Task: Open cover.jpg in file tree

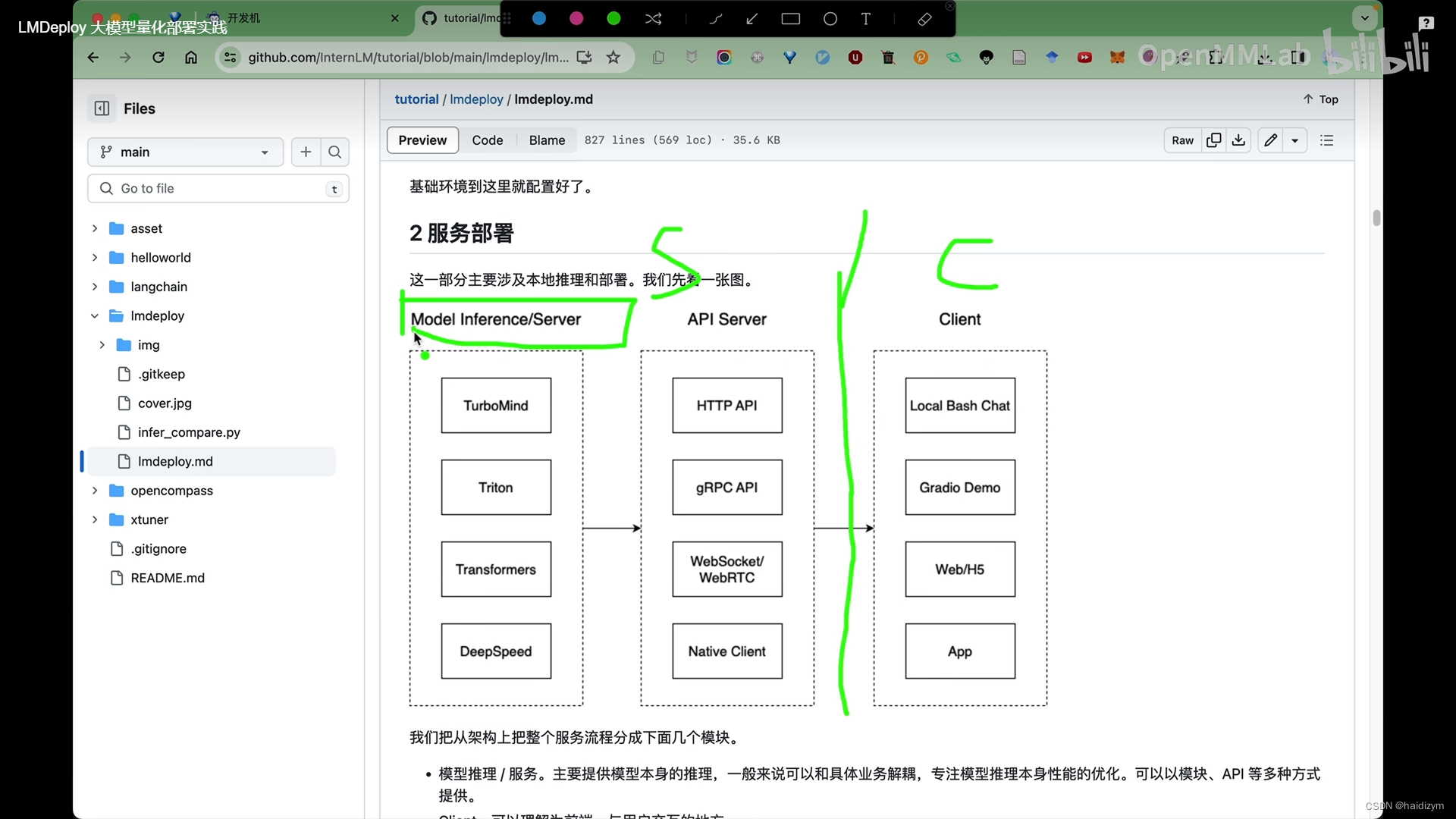Action: tap(165, 403)
